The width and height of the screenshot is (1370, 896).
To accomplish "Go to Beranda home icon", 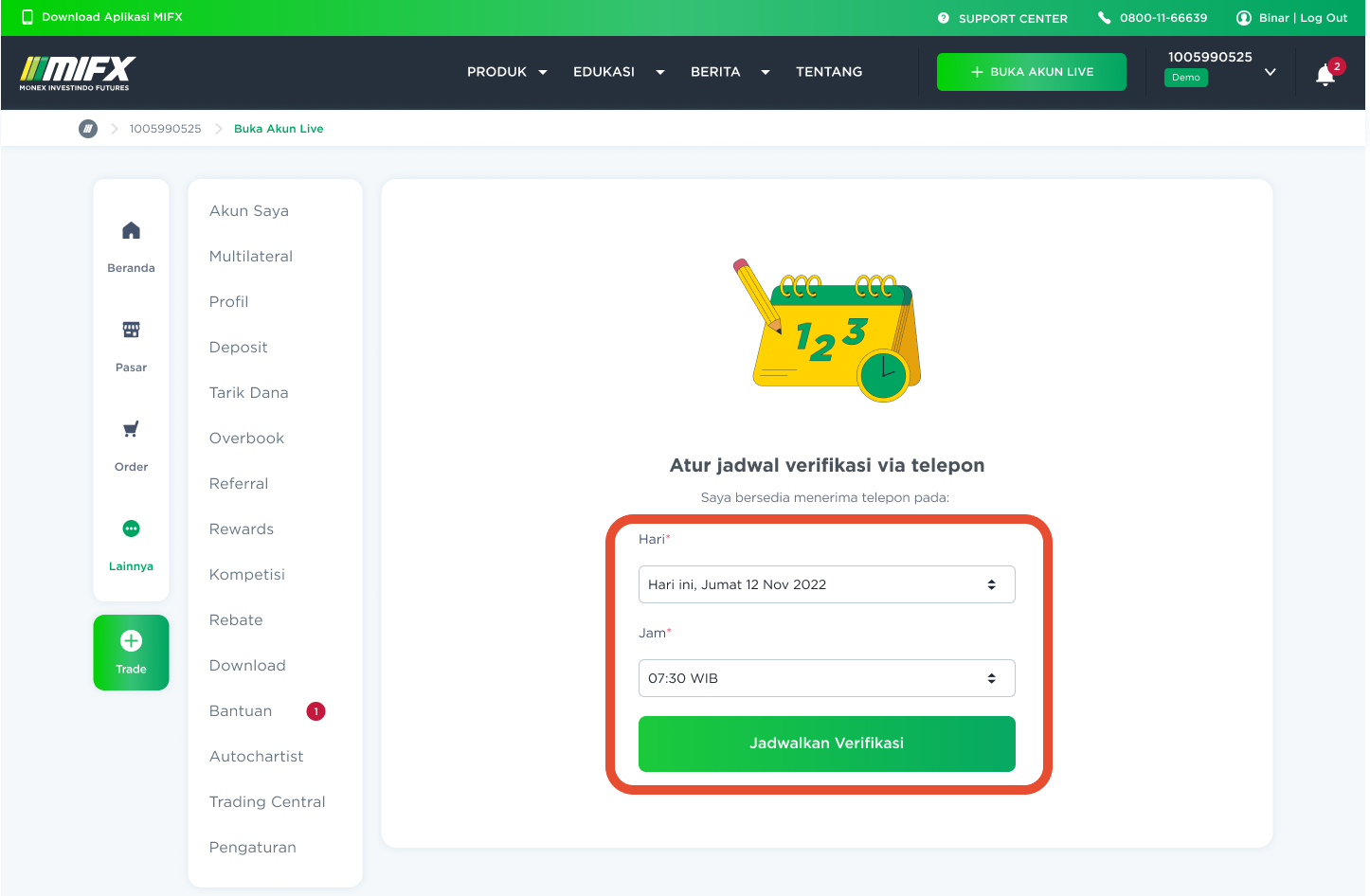I will coord(131,230).
